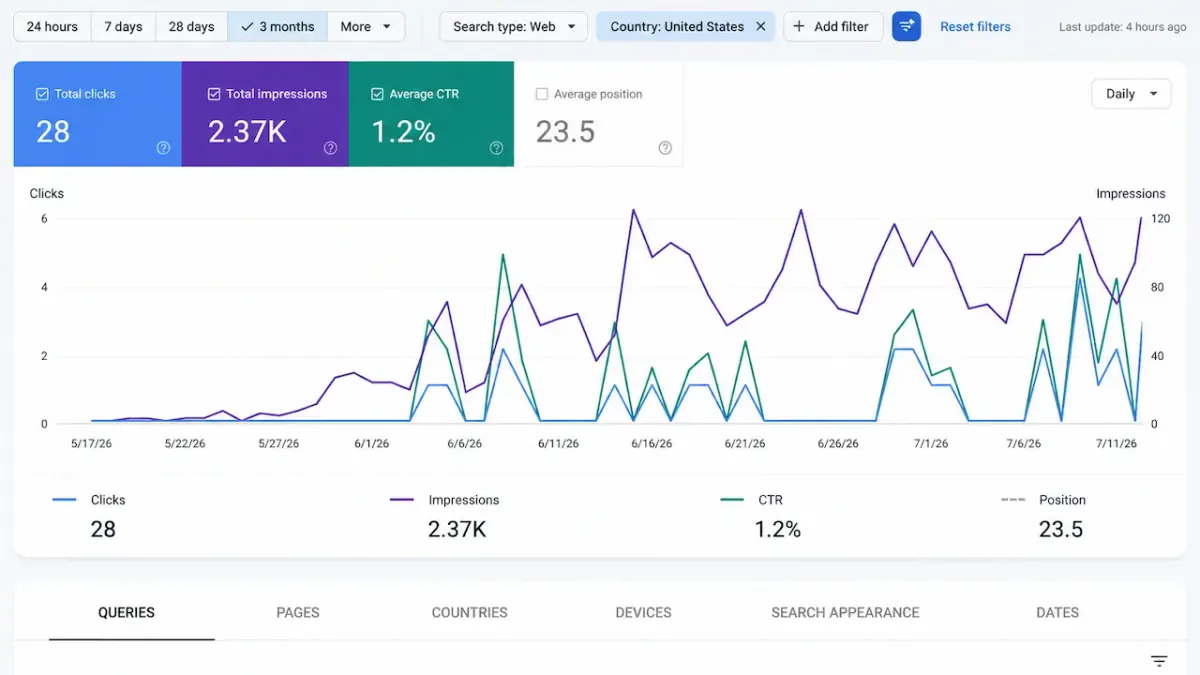Select the 28 days date range
Viewport: 1200px width, 675px height.
191,27
